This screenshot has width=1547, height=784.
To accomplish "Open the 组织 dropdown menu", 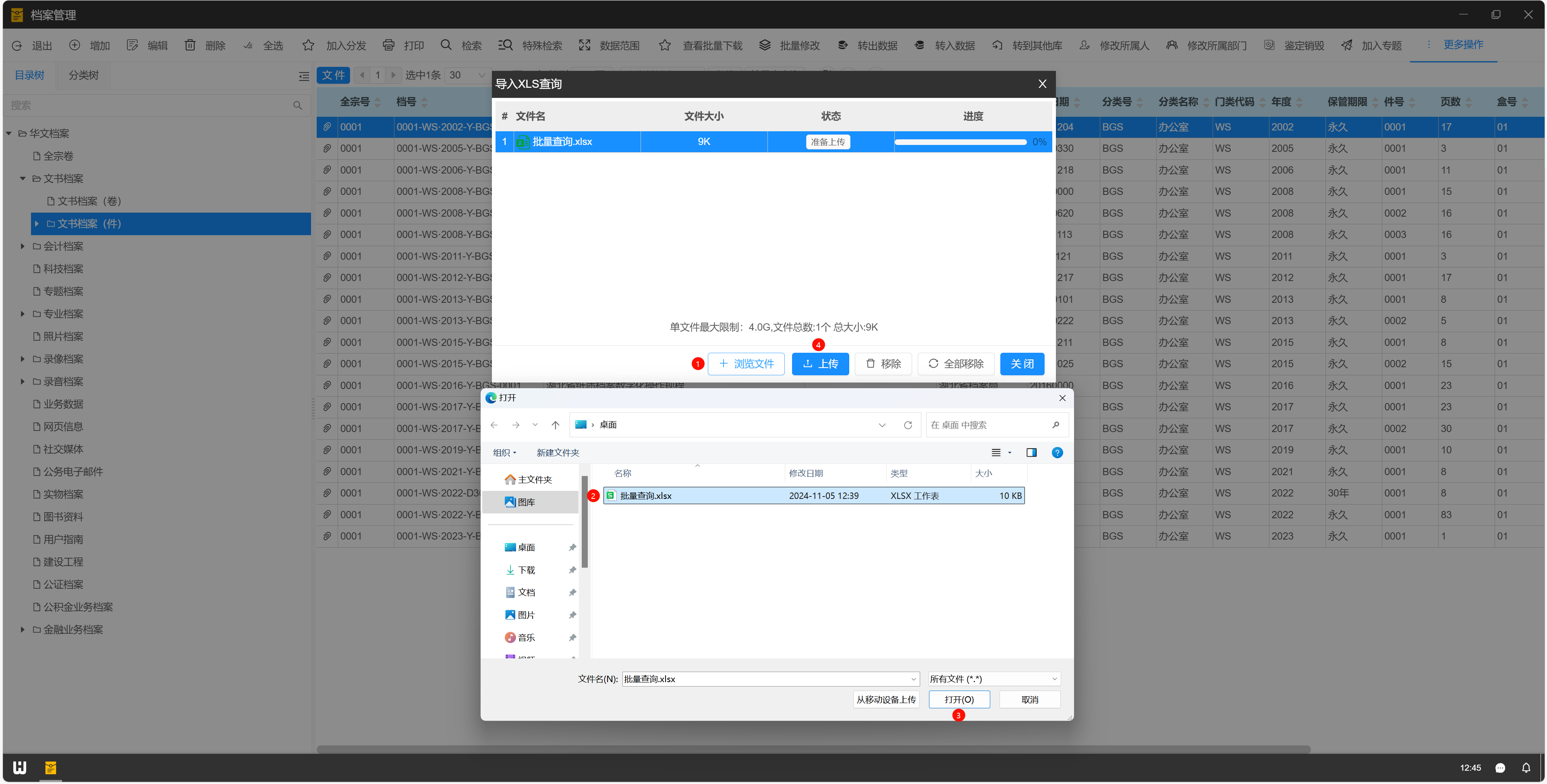I will pyautogui.click(x=504, y=453).
